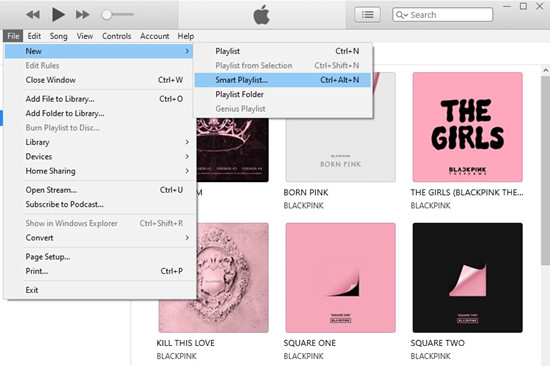The width and height of the screenshot is (550, 366).
Task: Open the Account menu
Action: coord(154,36)
